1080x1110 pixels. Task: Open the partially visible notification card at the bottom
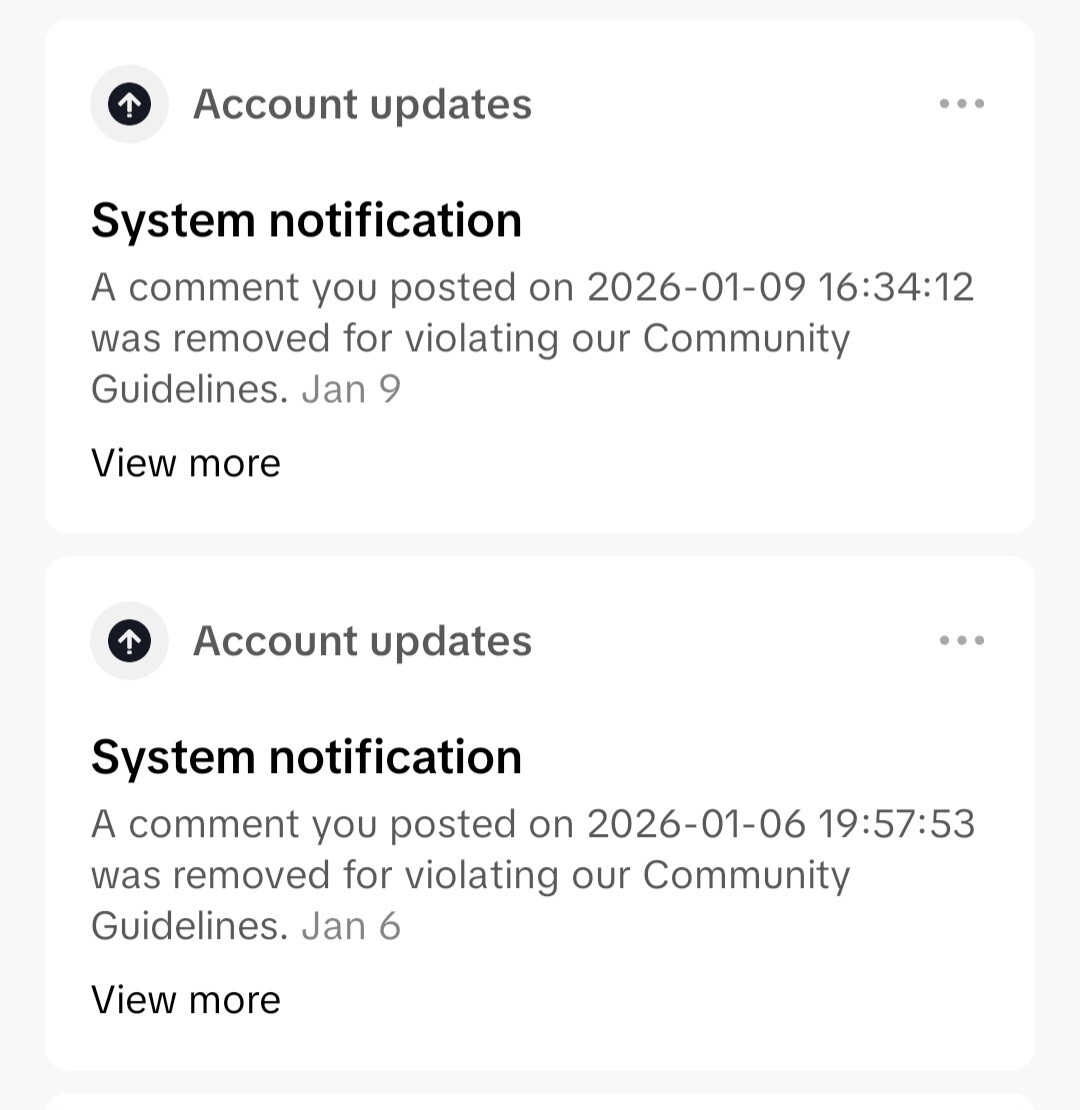540,1102
